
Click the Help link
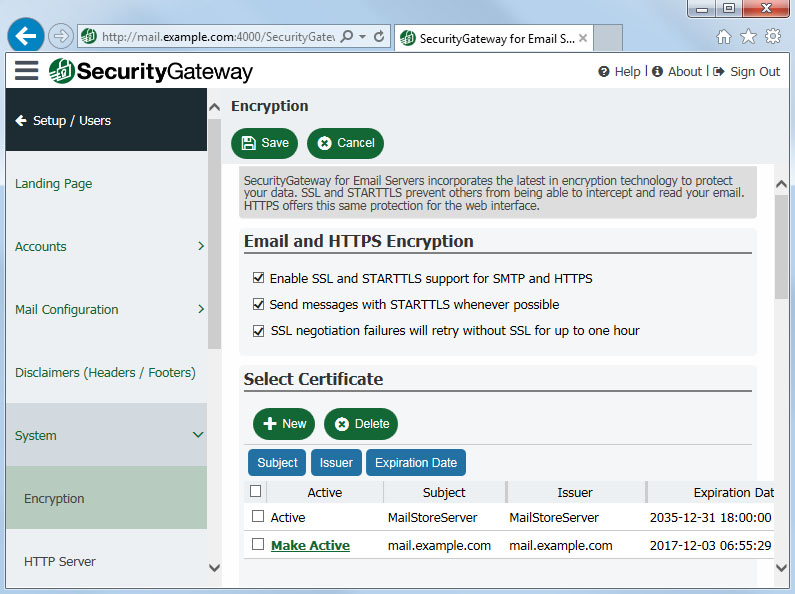click(628, 71)
